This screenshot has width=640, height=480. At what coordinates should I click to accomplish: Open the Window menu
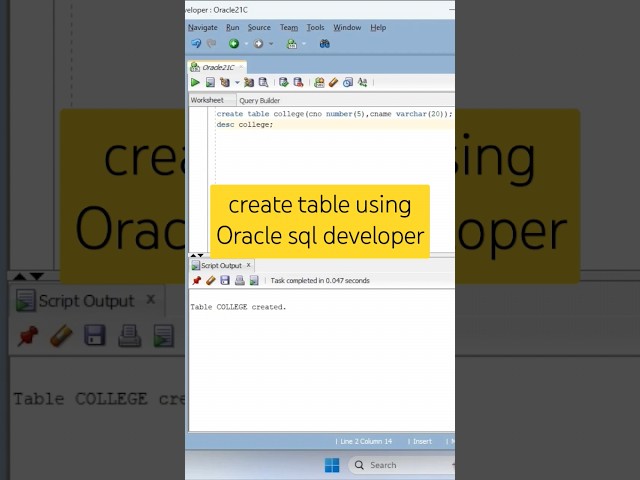coord(347,27)
